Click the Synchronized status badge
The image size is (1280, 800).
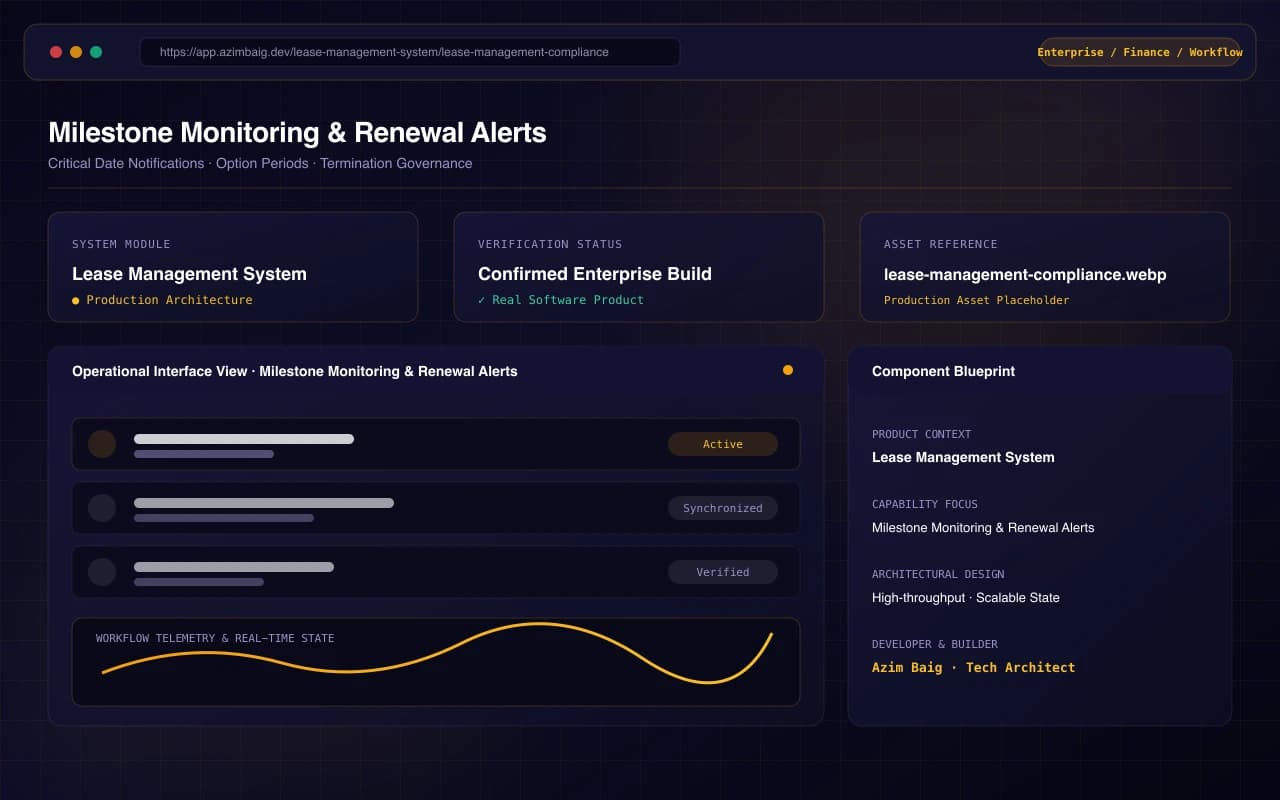coord(723,508)
